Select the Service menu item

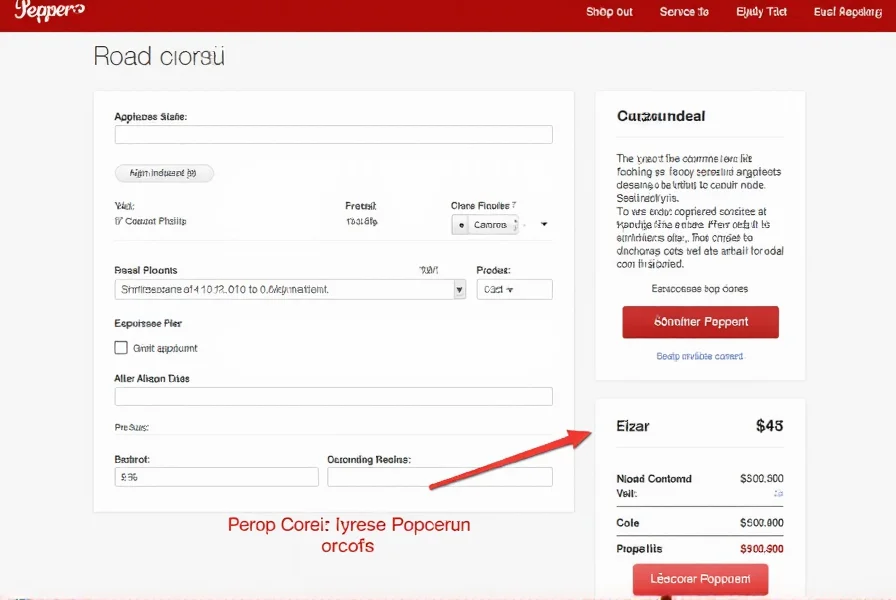pos(683,12)
